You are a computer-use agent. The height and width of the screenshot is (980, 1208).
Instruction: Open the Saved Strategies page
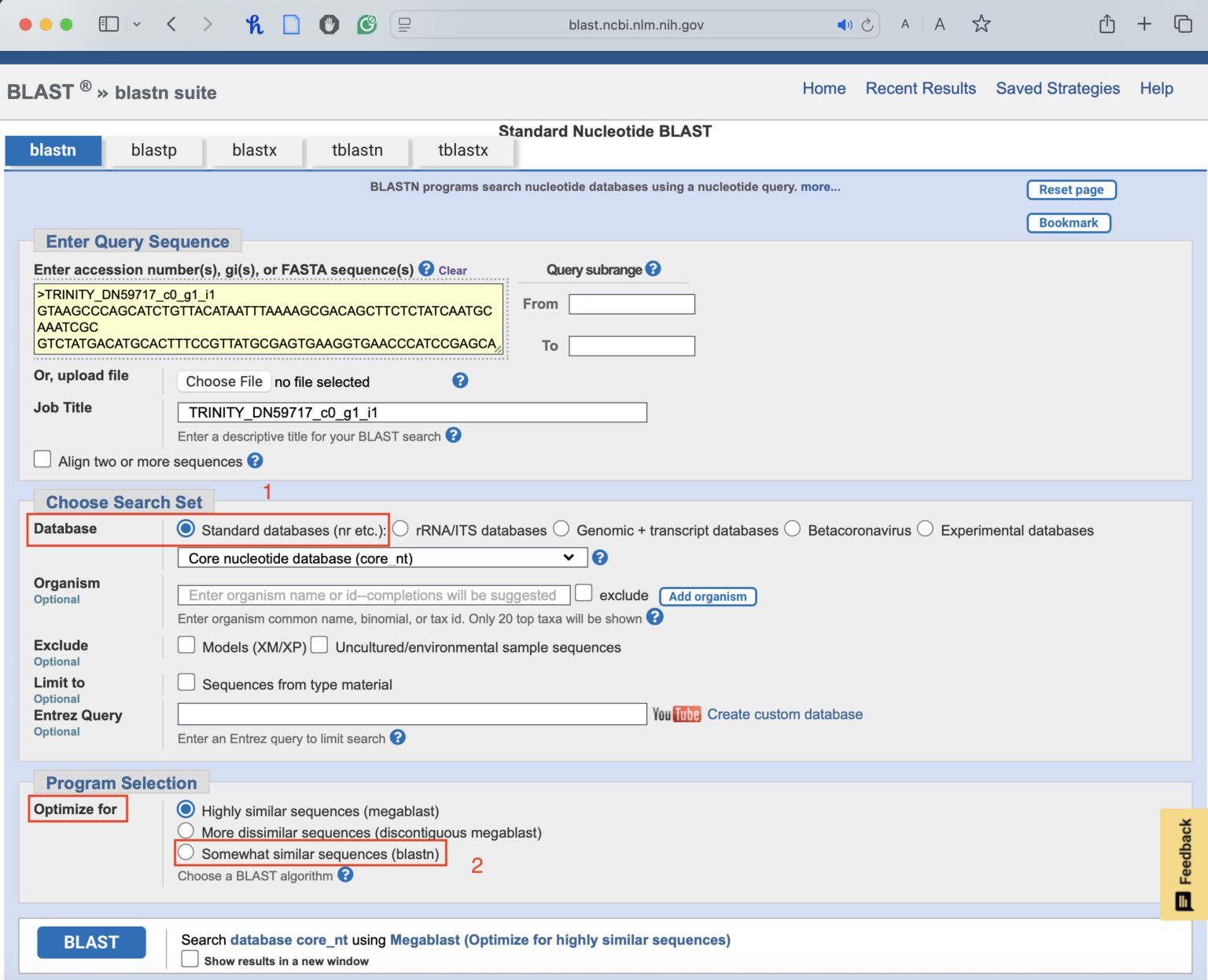(1058, 88)
